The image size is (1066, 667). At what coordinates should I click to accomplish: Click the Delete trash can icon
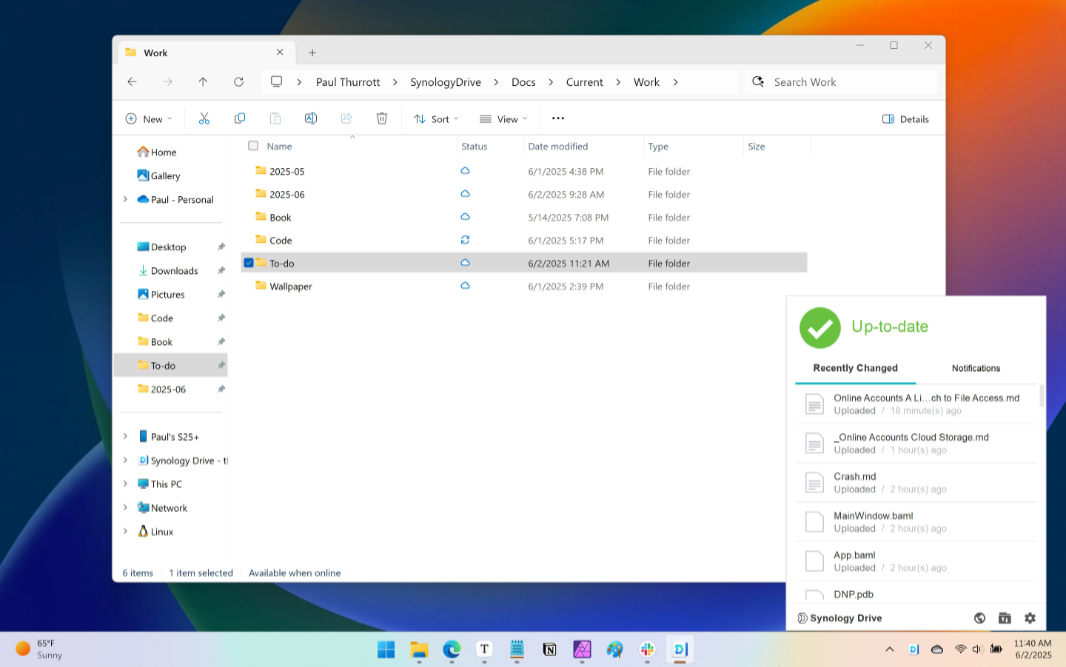coord(382,119)
